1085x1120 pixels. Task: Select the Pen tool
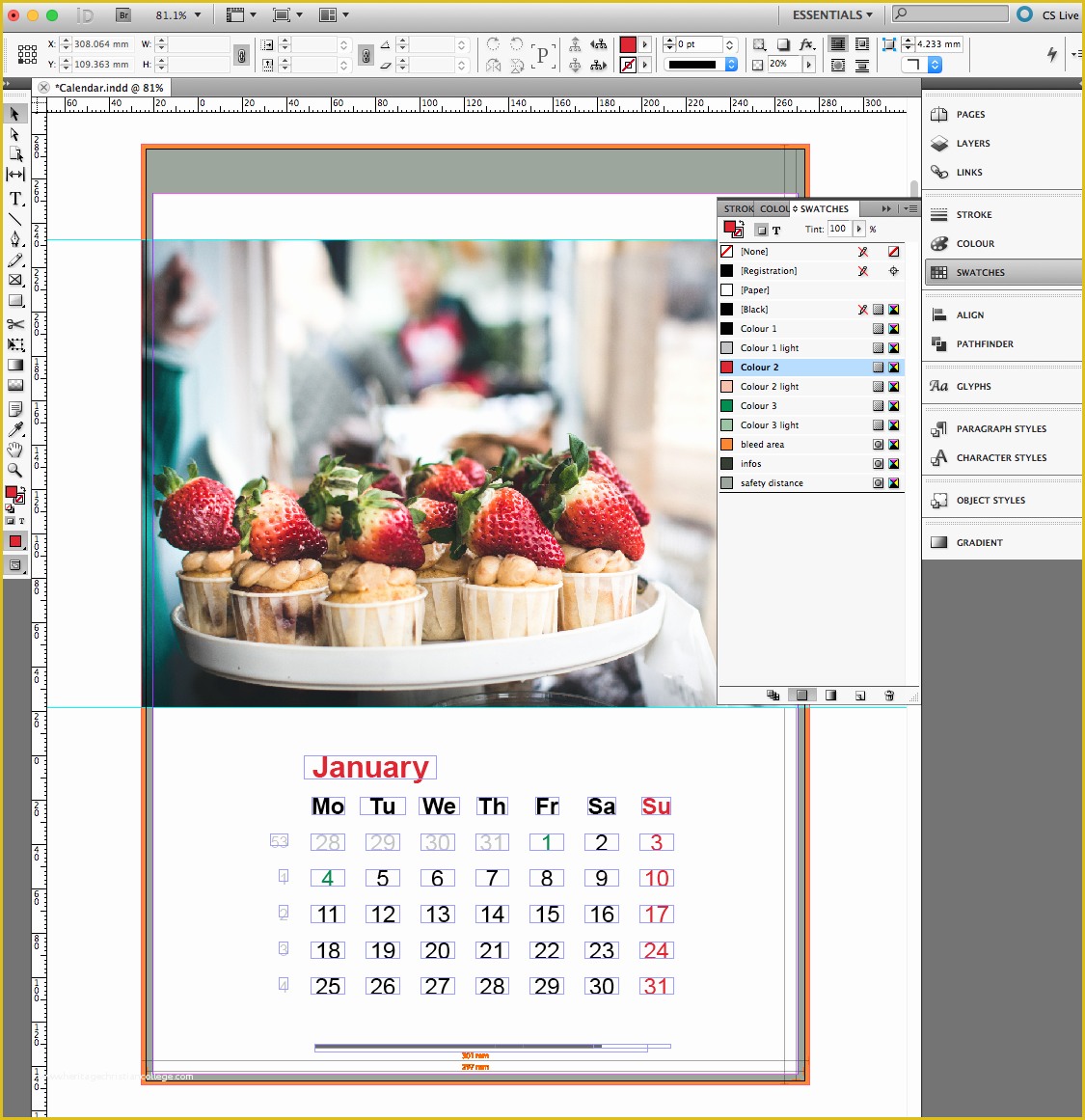coord(15,238)
